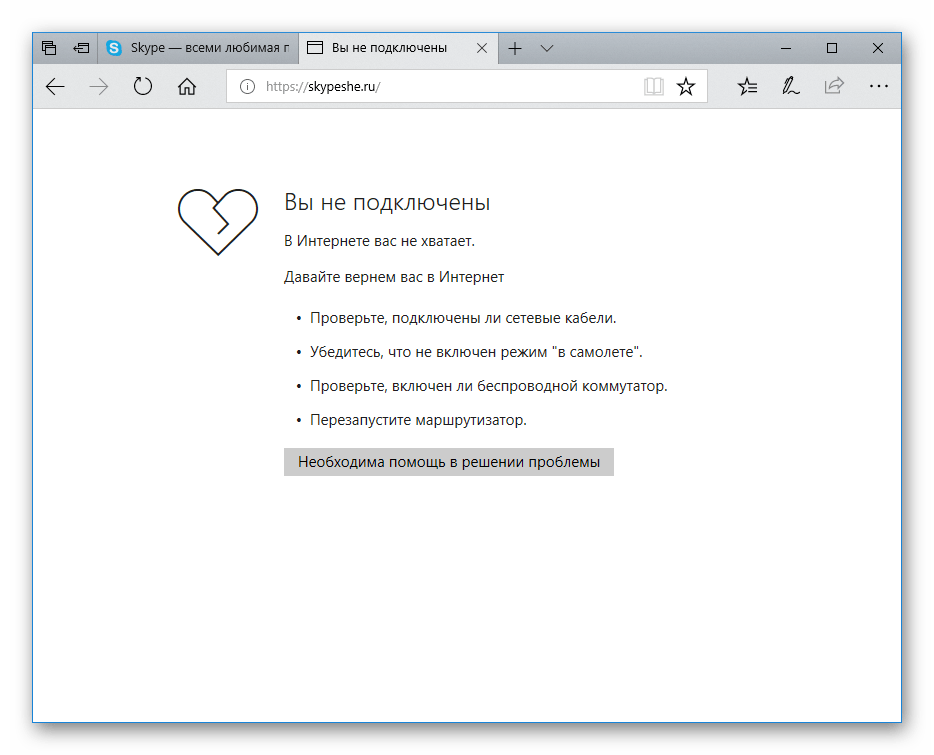Expand the tab previews chevron

coord(547,48)
